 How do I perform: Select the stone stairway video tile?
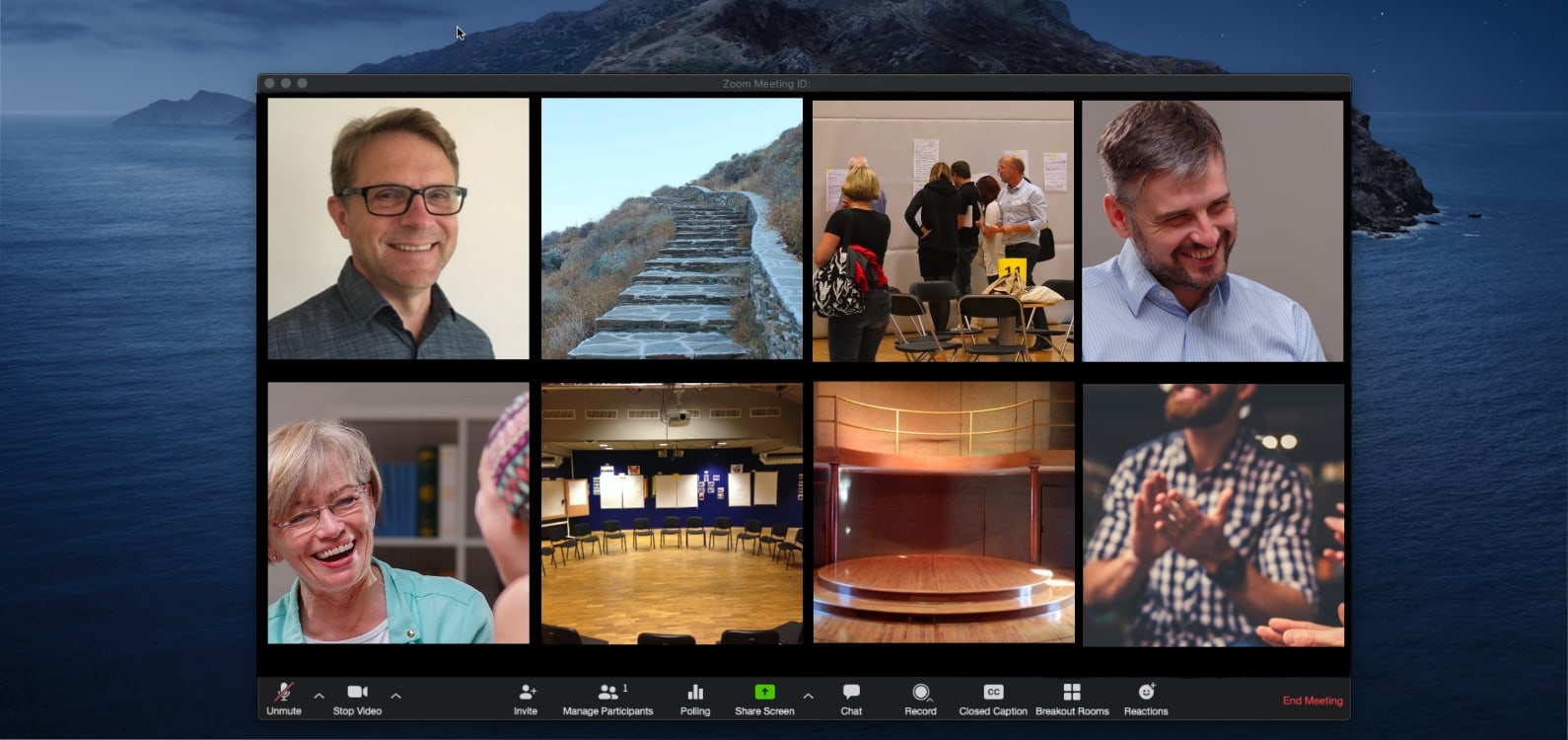(672, 229)
